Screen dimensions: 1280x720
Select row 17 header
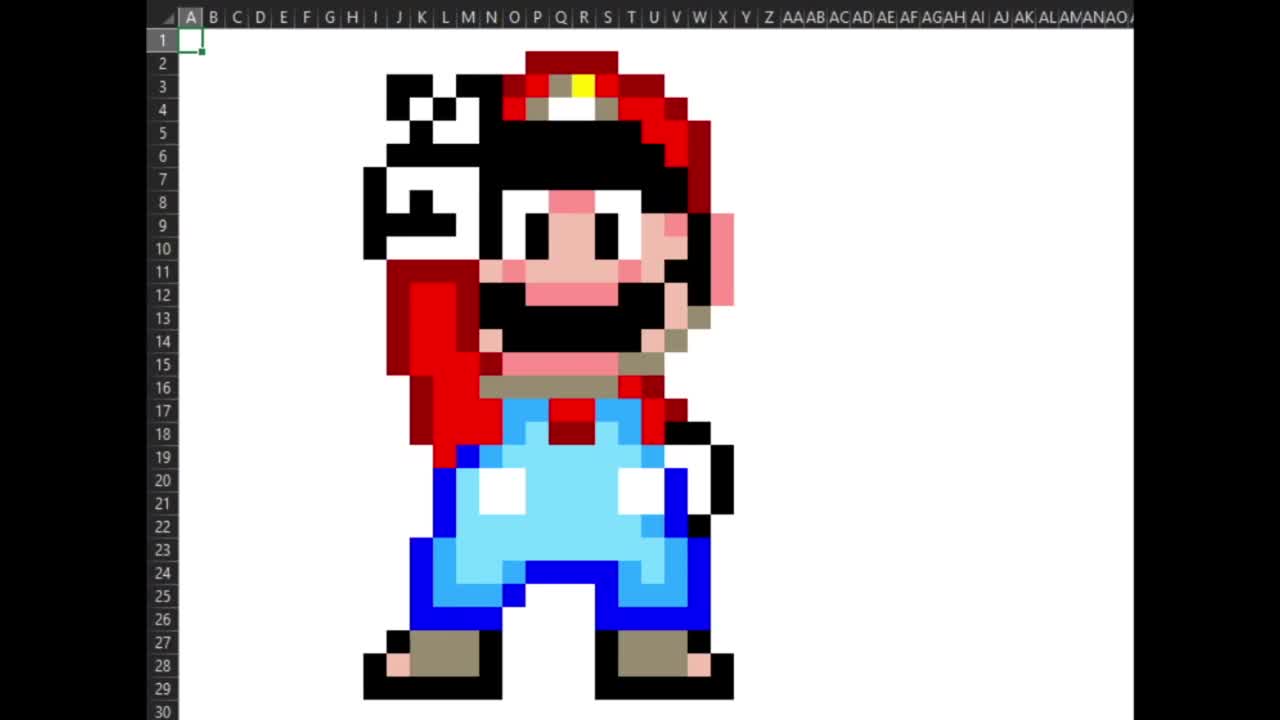pos(162,410)
